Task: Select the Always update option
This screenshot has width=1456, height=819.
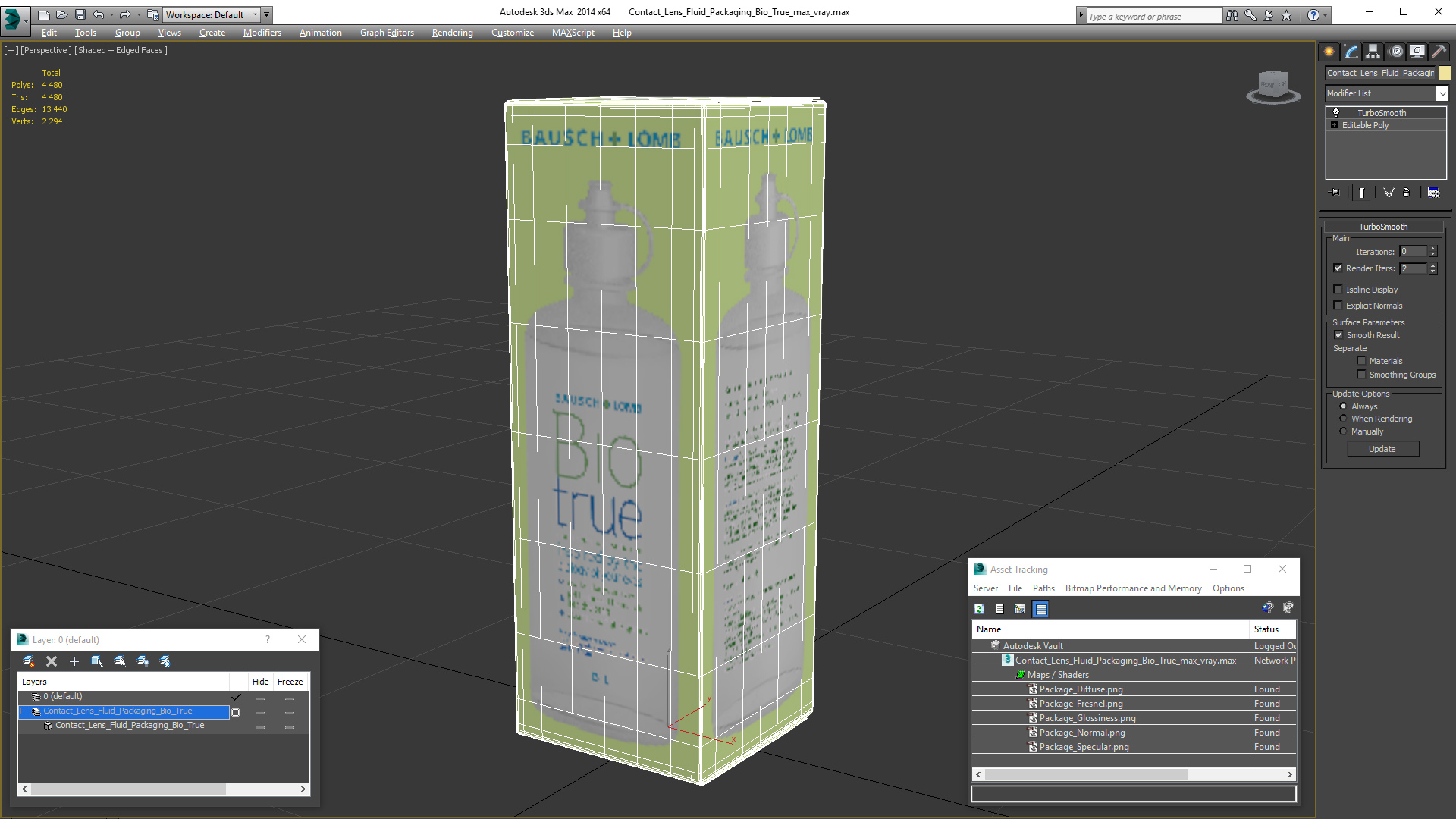Action: tap(1343, 406)
